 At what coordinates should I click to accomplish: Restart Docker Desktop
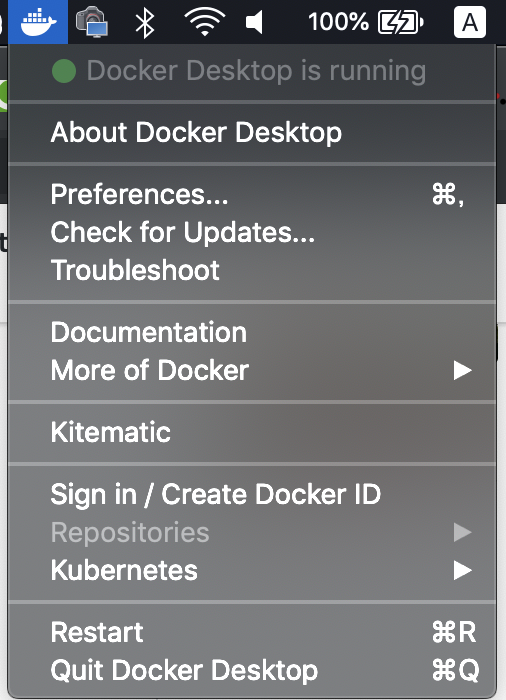tap(252, 632)
